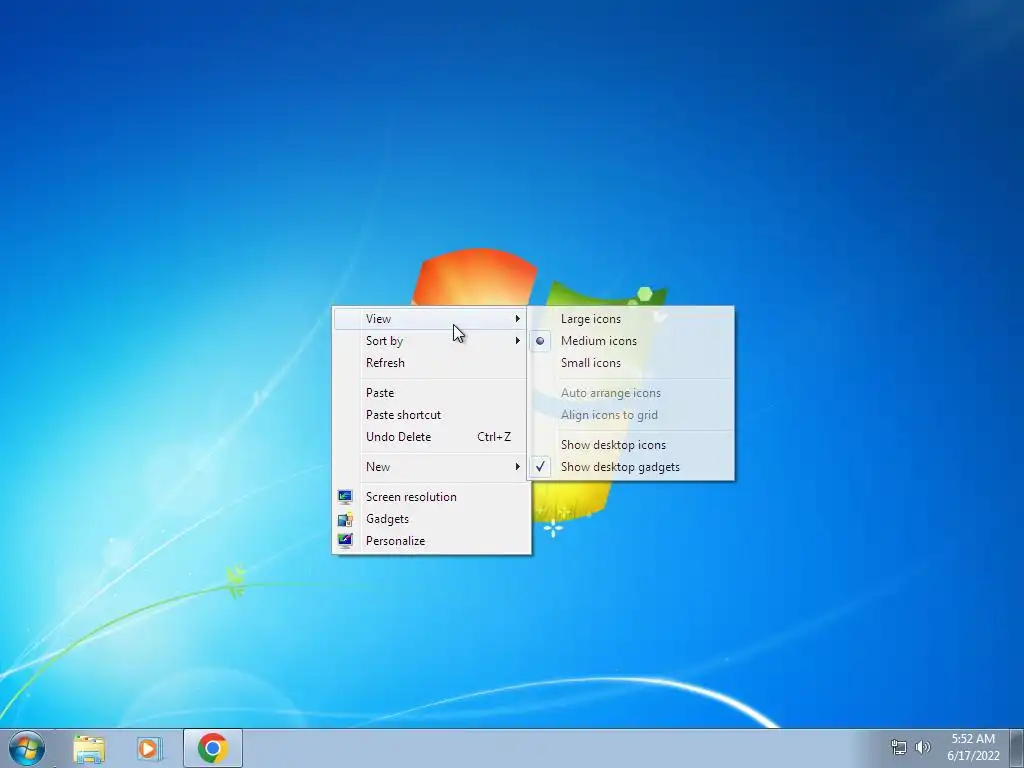The width and height of the screenshot is (1024, 768).
Task: Open Screen resolution settings
Action: tap(431, 497)
